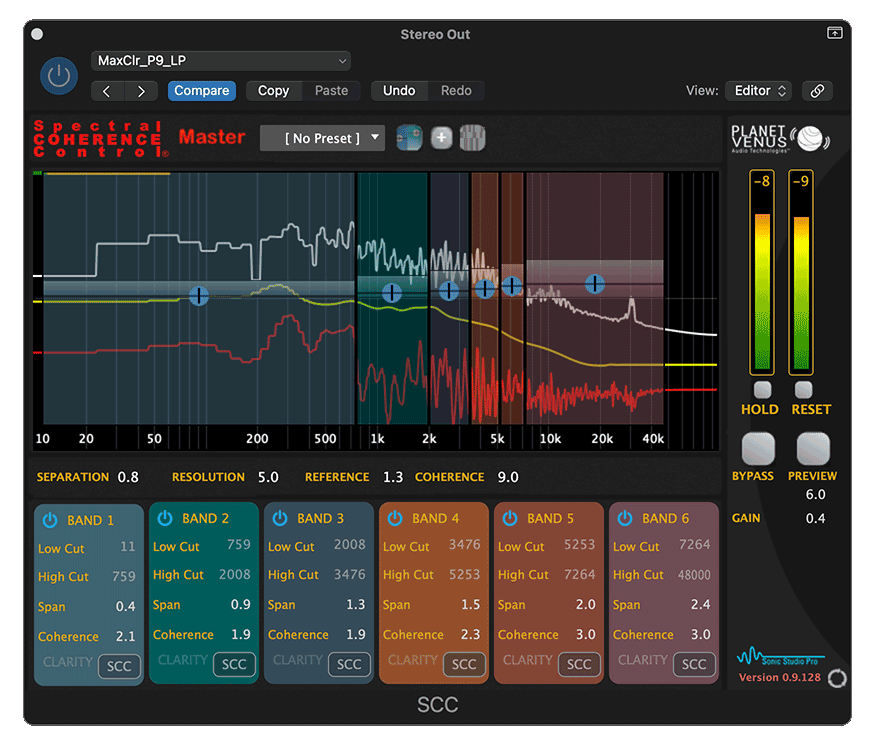The width and height of the screenshot is (875, 753).
Task: Click the Paste button
Action: coord(331,91)
